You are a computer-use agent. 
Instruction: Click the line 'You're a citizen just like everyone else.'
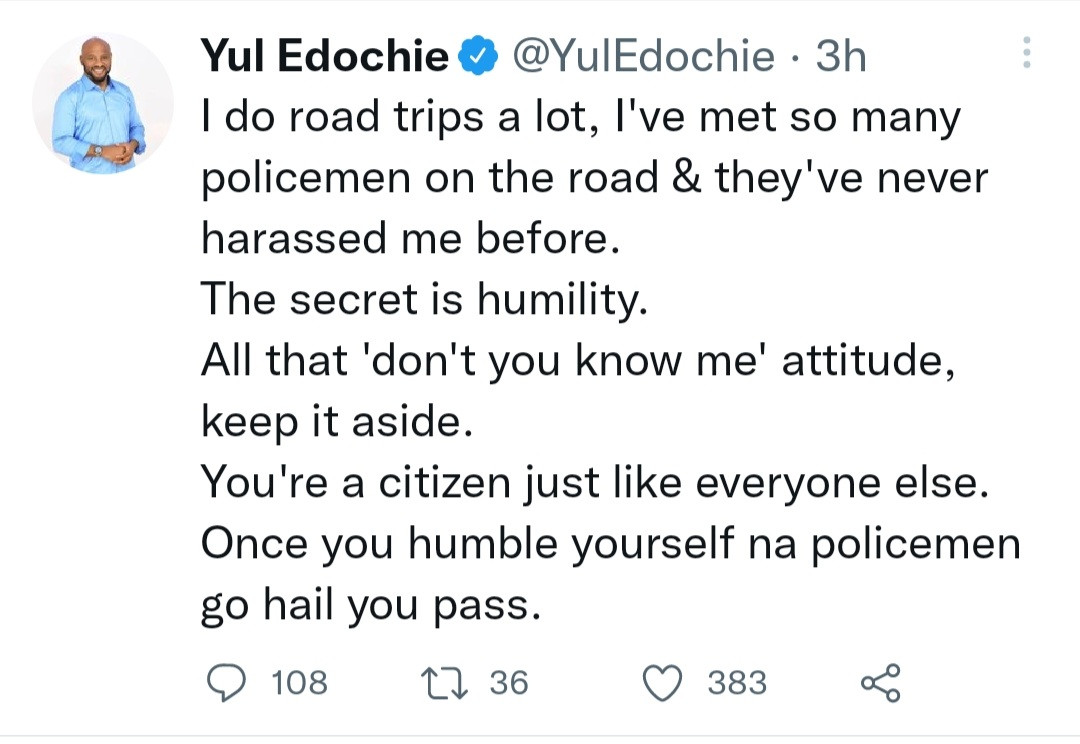coord(594,483)
